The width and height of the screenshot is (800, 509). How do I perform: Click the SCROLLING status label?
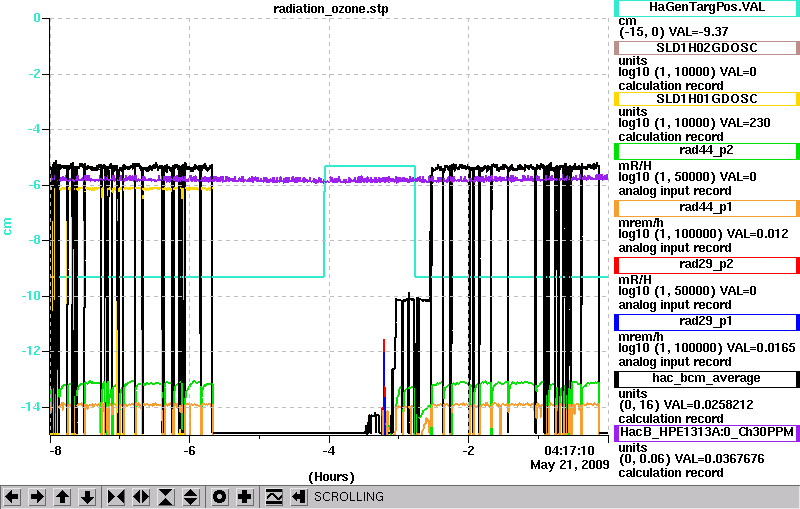(x=349, y=497)
